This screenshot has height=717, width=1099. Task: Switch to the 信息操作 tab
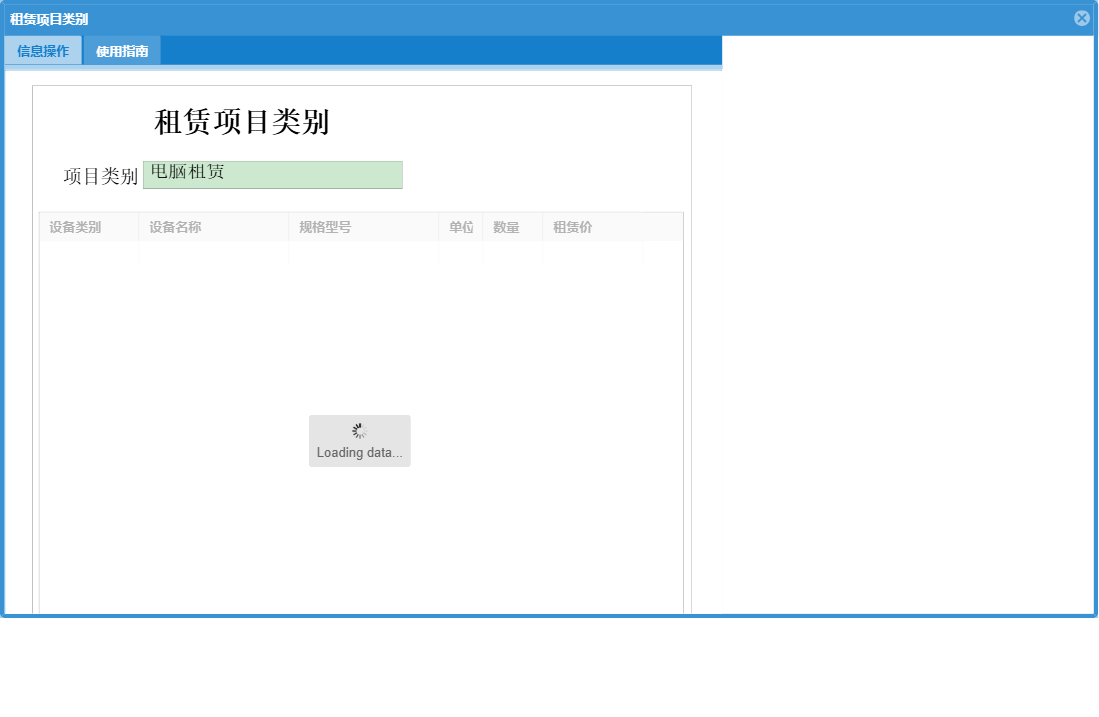43,51
